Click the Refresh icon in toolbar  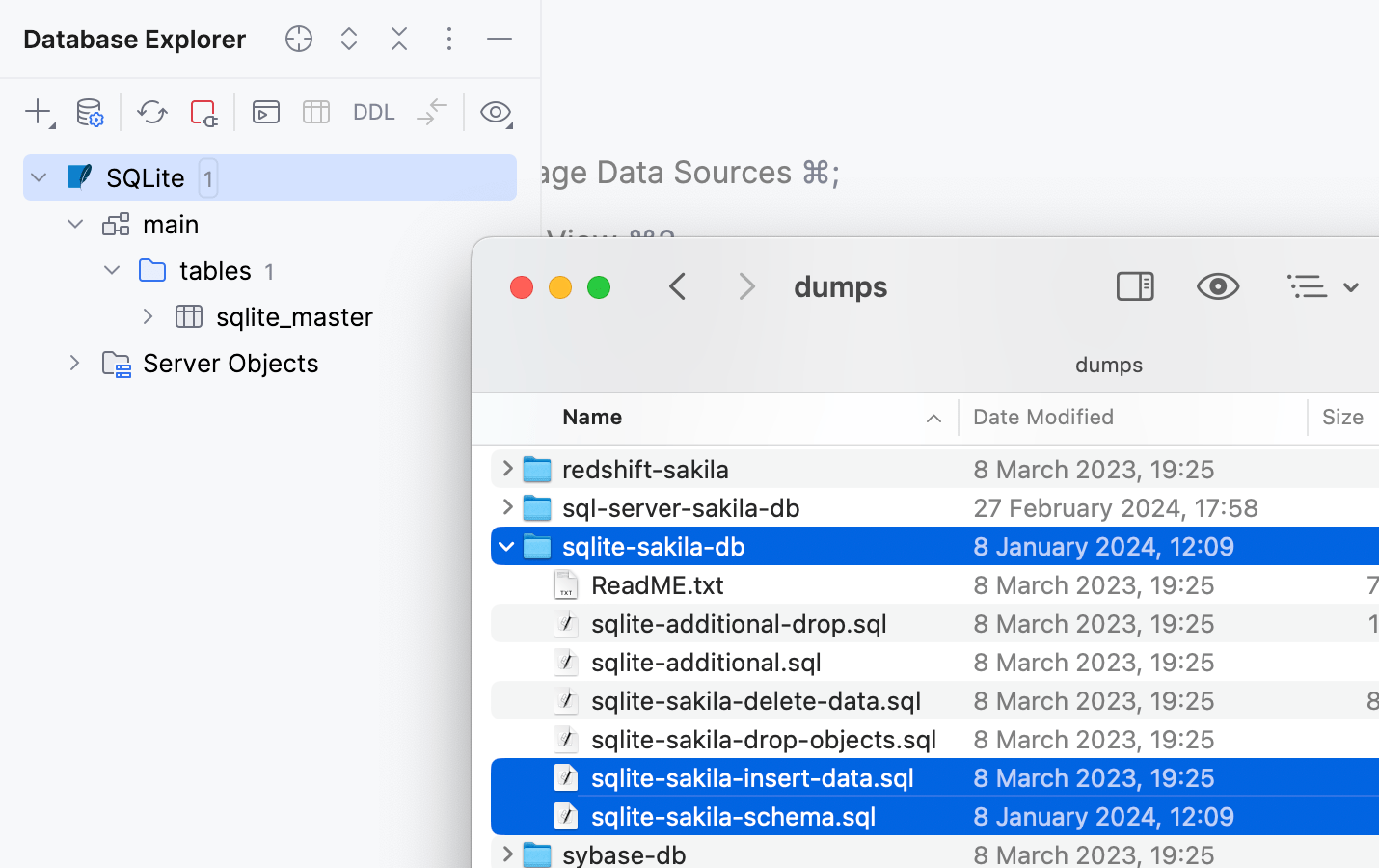tap(151, 112)
